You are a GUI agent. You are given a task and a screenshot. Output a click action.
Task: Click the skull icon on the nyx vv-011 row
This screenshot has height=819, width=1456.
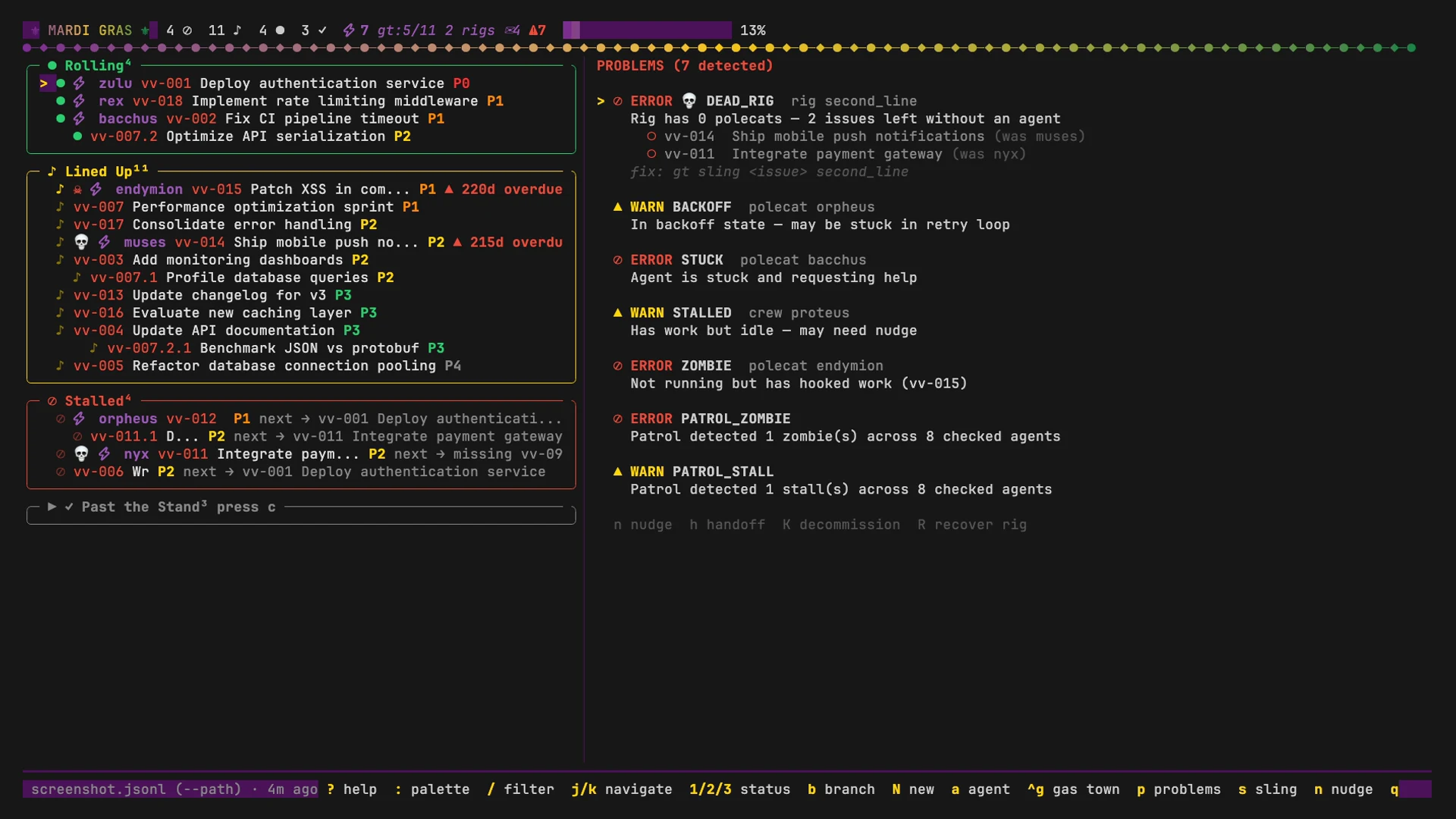[82, 453]
